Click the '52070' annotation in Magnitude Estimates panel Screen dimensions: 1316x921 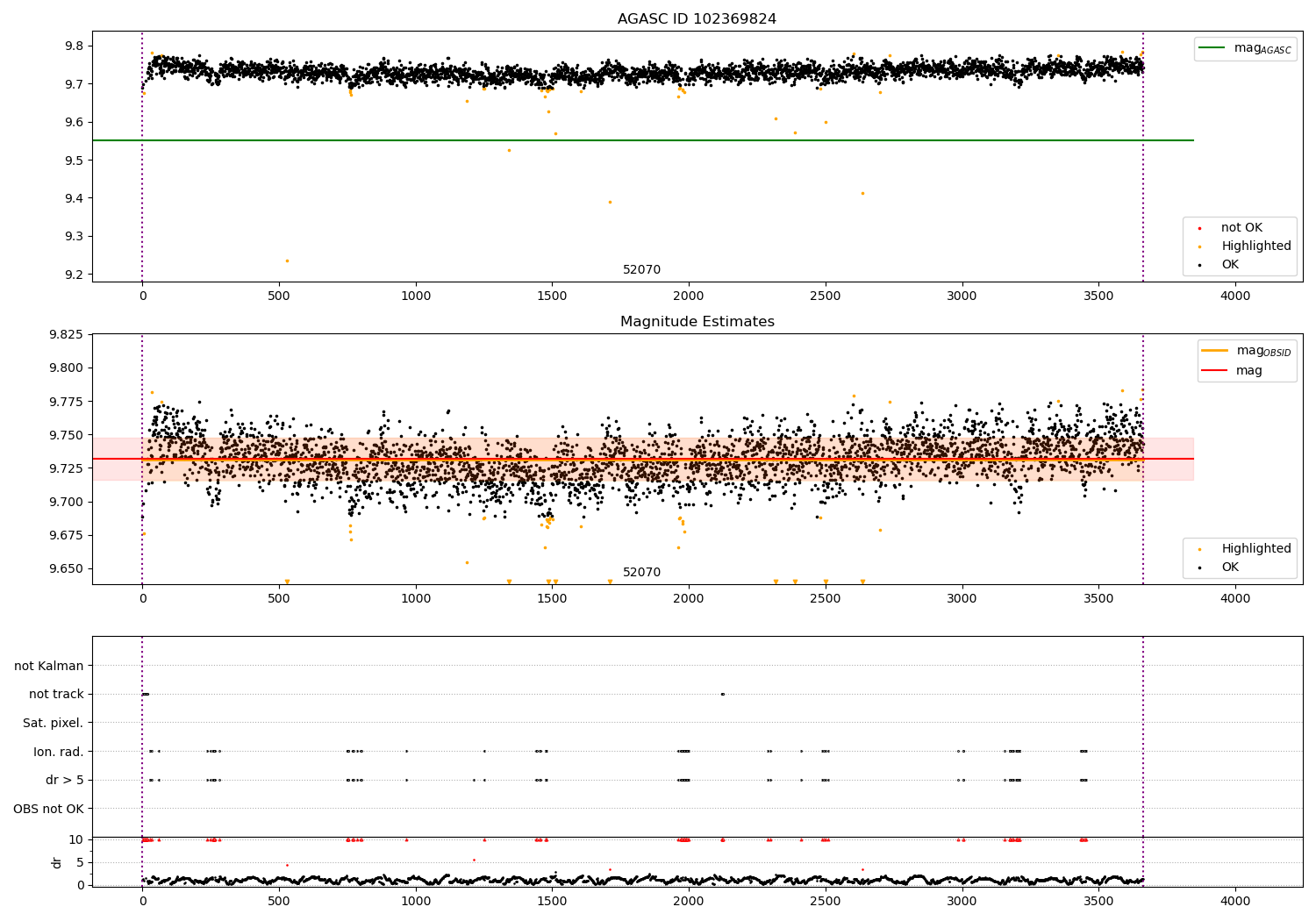tap(641, 573)
